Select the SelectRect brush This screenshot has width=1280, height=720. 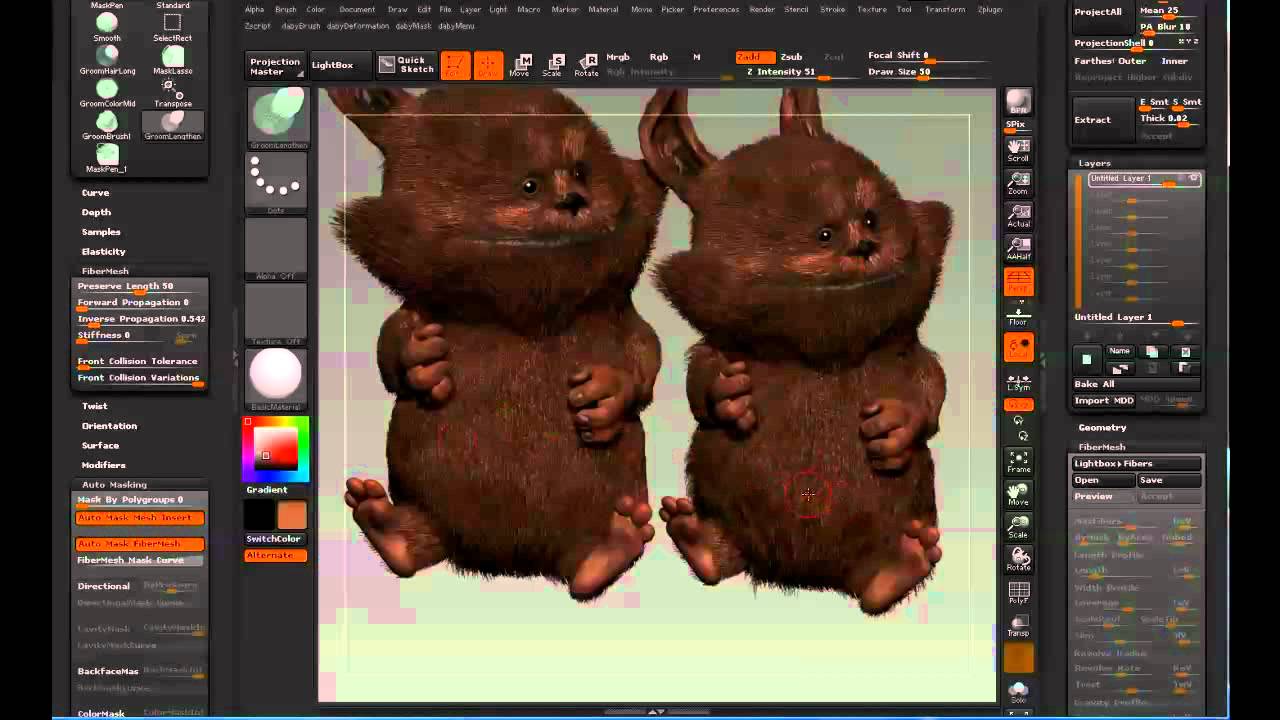coord(173,27)
